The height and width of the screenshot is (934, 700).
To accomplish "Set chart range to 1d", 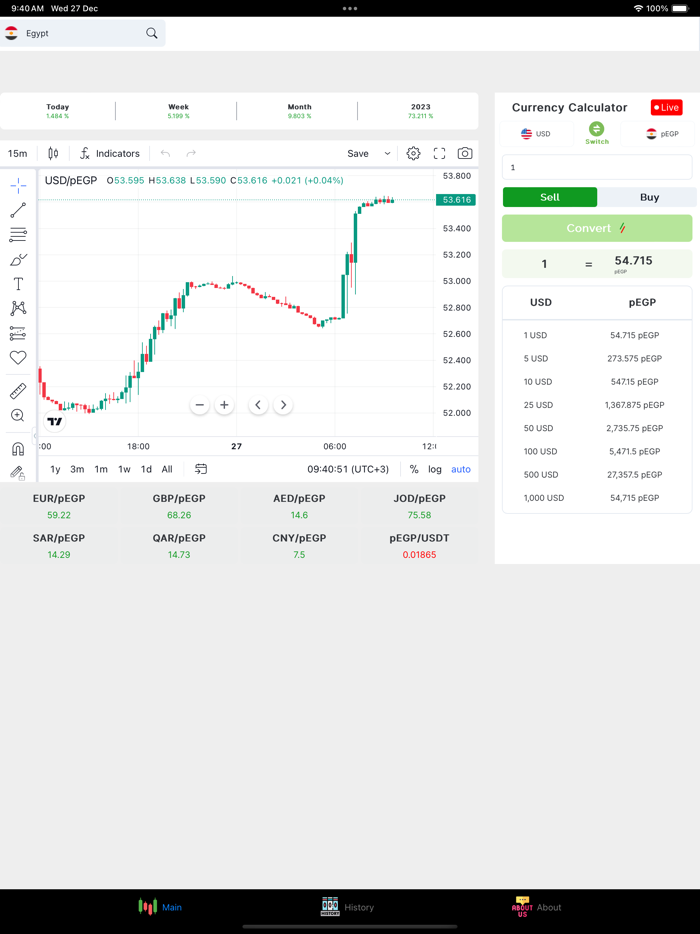I will click(x=146, y=469).
